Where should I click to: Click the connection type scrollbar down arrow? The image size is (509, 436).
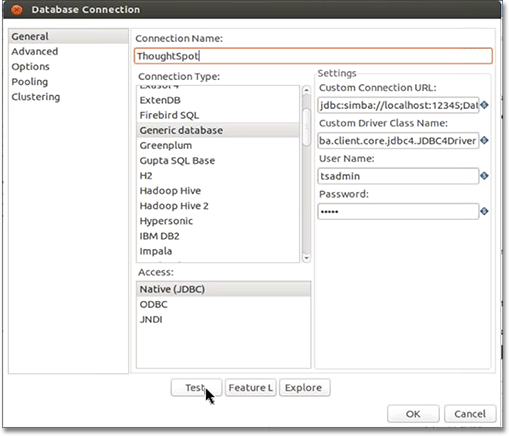pos(306,258)
